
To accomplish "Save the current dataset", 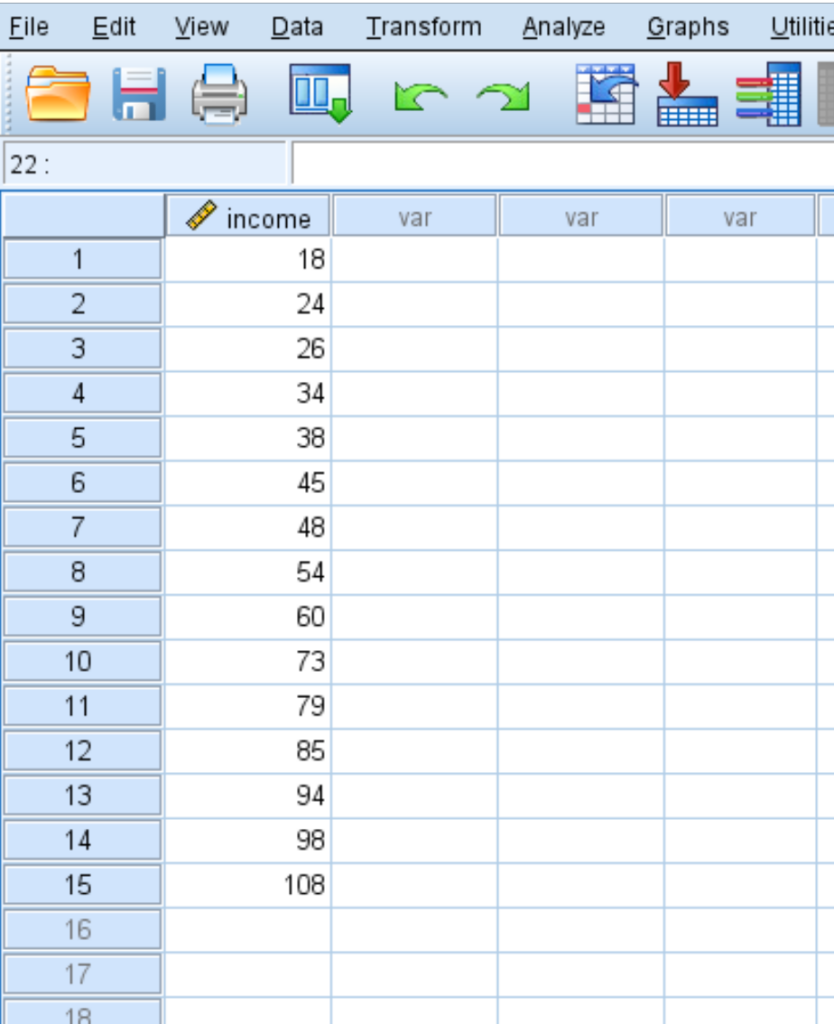I will point(138,95).
